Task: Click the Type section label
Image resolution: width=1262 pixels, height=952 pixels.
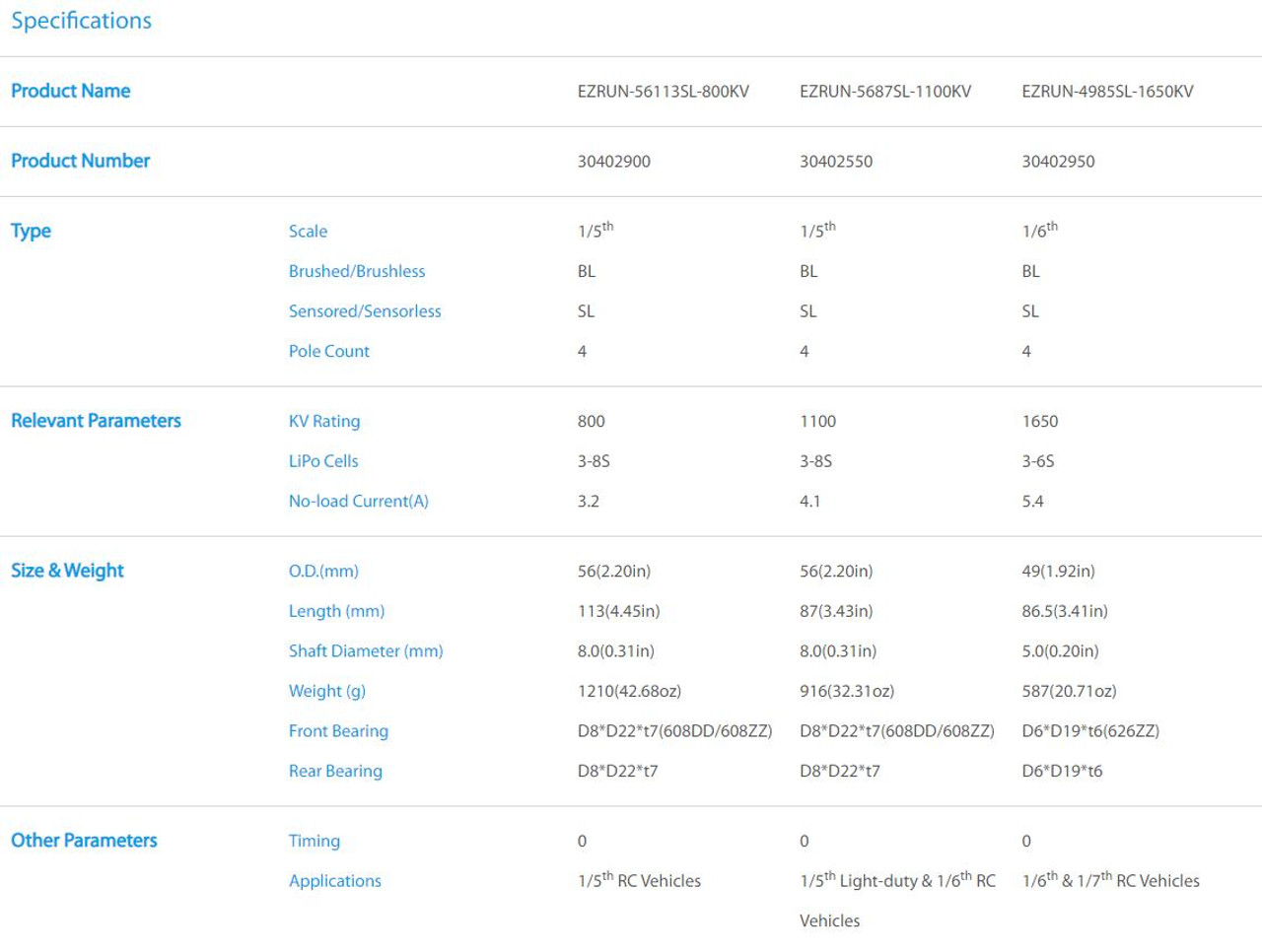Action: (31, 231)
